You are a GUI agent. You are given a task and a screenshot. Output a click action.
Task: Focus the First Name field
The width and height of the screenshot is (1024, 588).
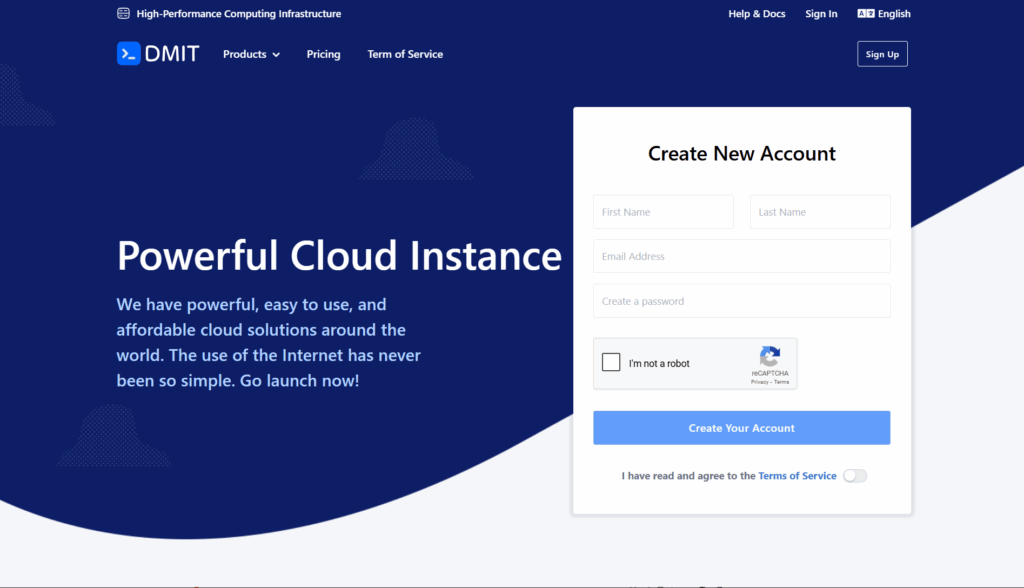pyautogui.click(x=663, y=212)
